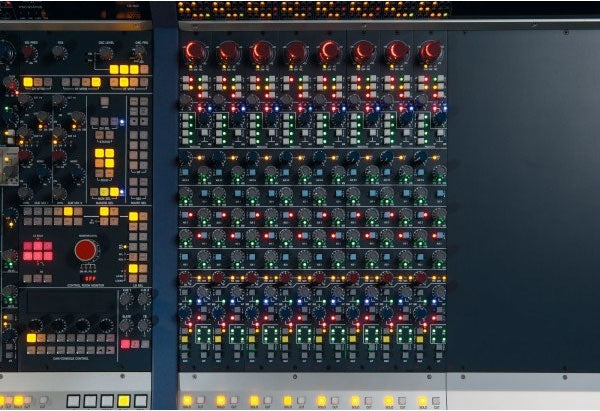Enable SOLO on the first channel strip
Image resolution: width=600 pixels, height=411 pixels.
pyautogui.click(x=187, y=400)
